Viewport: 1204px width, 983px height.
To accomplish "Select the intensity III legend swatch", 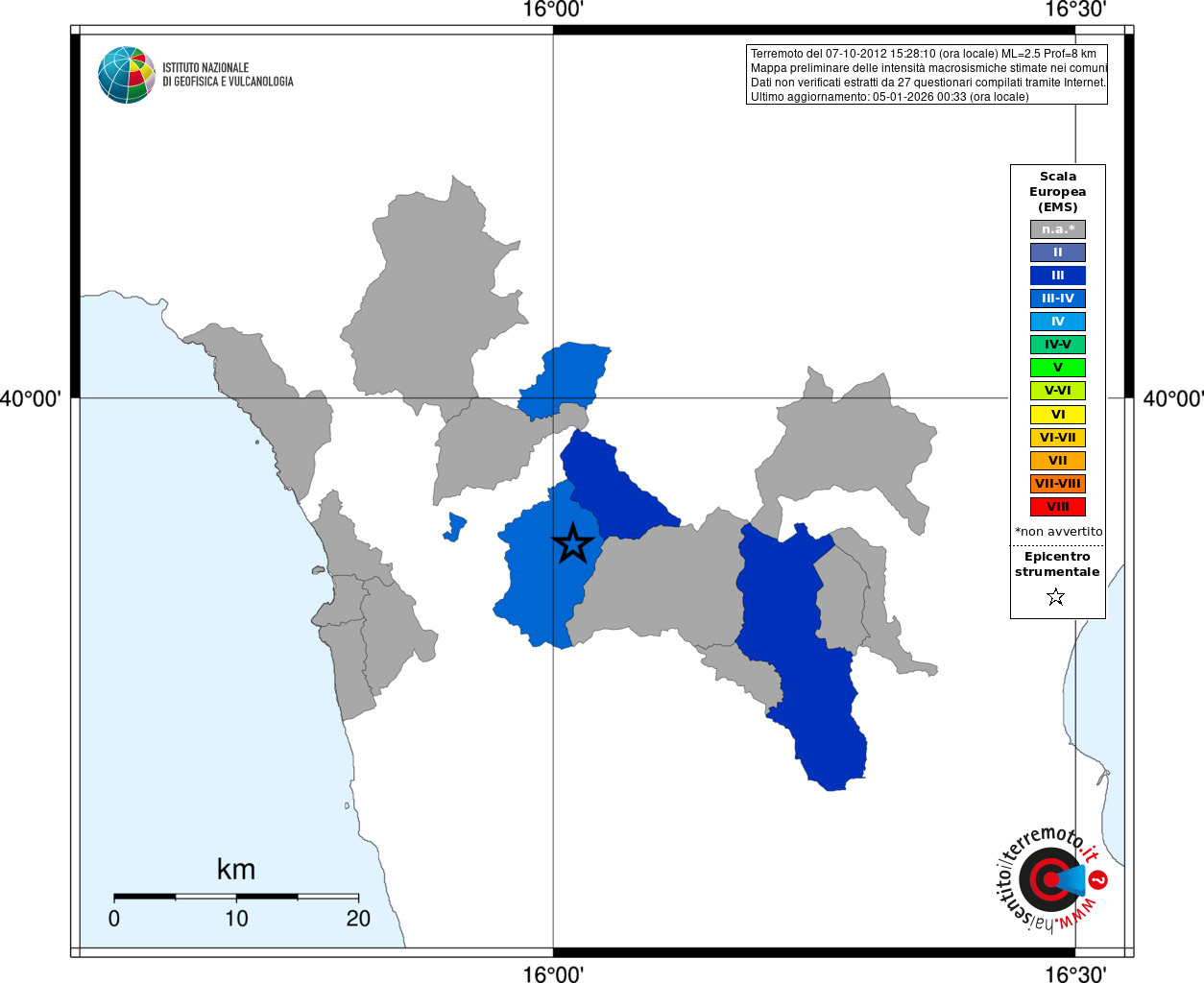I will point(1058,276).
